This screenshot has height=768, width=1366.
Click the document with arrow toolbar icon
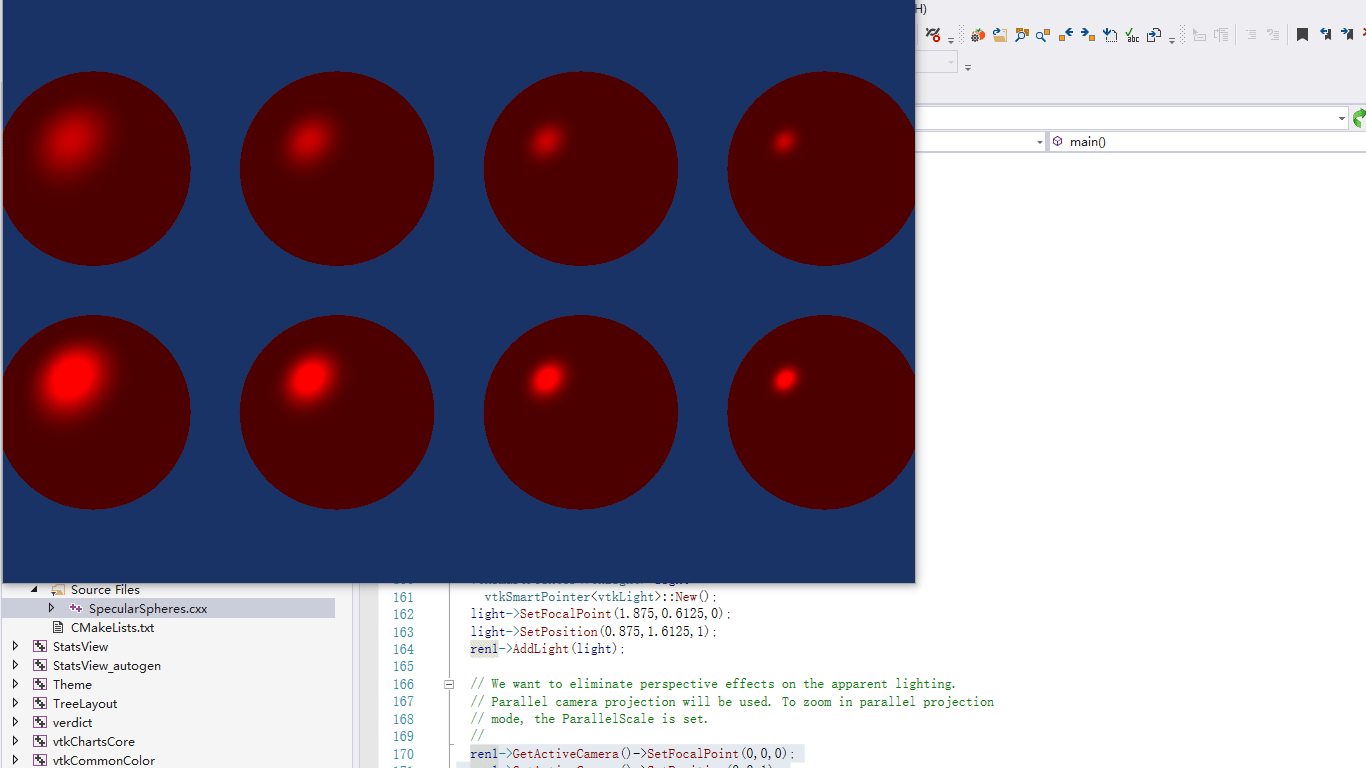pyautogui.click(x=1154, y=34)
